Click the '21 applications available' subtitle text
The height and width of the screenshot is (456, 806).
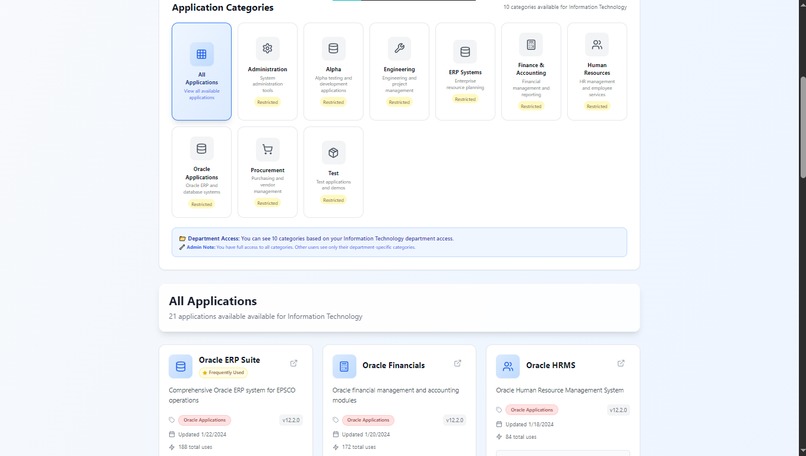[x=265, y=317]
